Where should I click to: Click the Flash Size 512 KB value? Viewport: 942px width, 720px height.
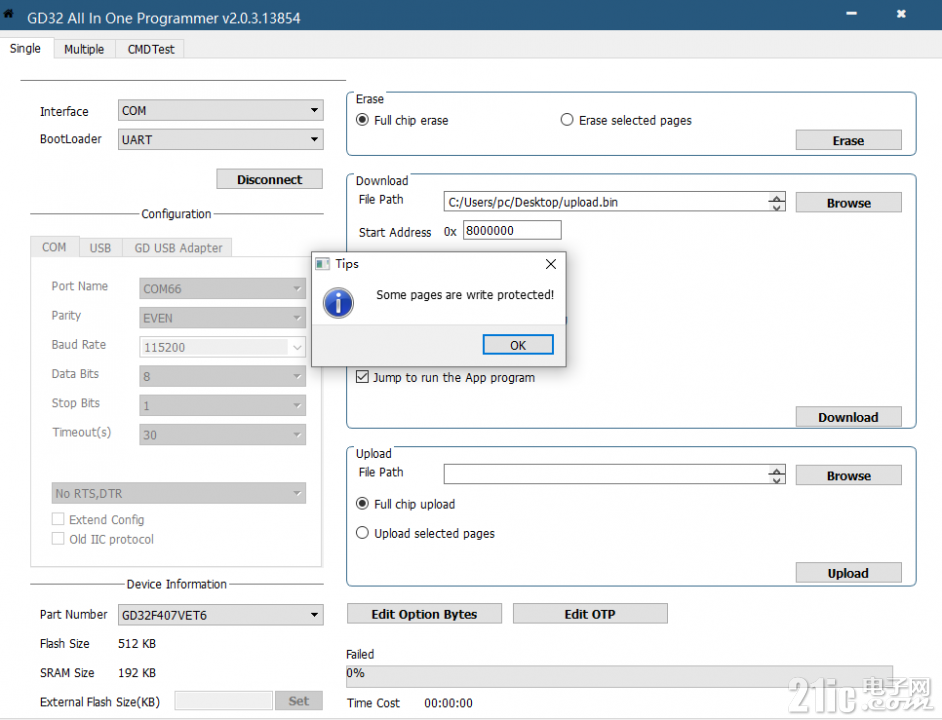pyautogui.click(x=137, y=644)
